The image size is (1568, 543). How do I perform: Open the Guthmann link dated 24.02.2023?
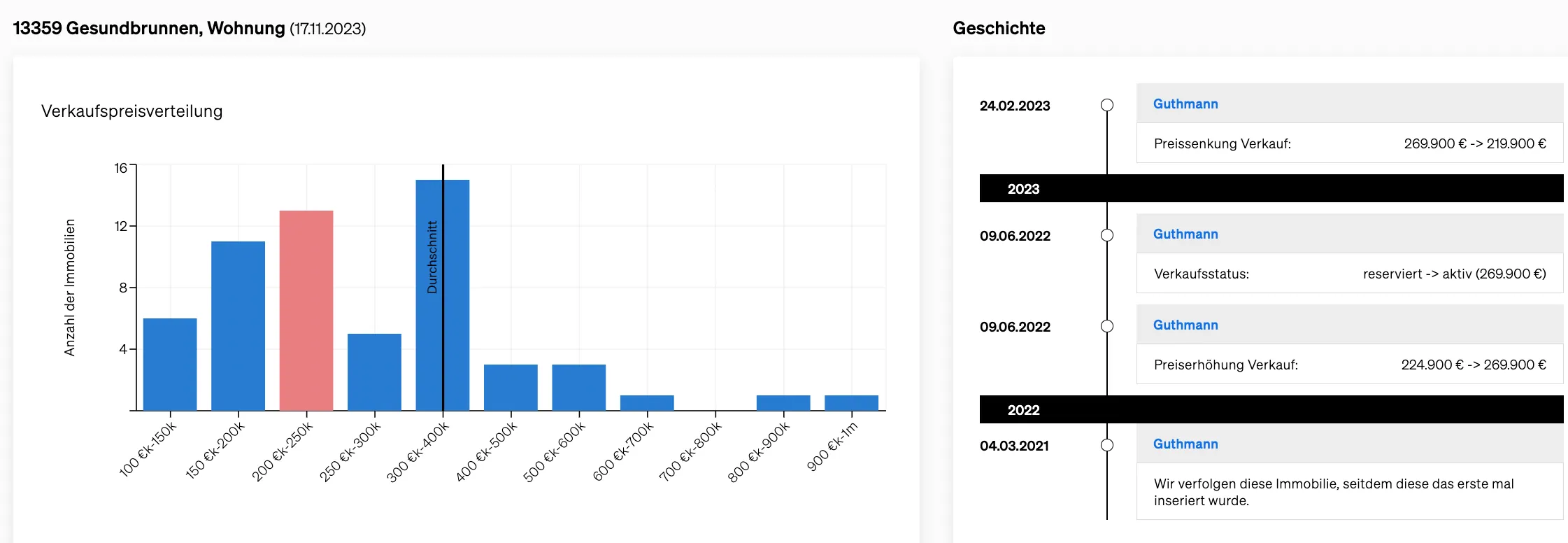(x=1185, y=104)
